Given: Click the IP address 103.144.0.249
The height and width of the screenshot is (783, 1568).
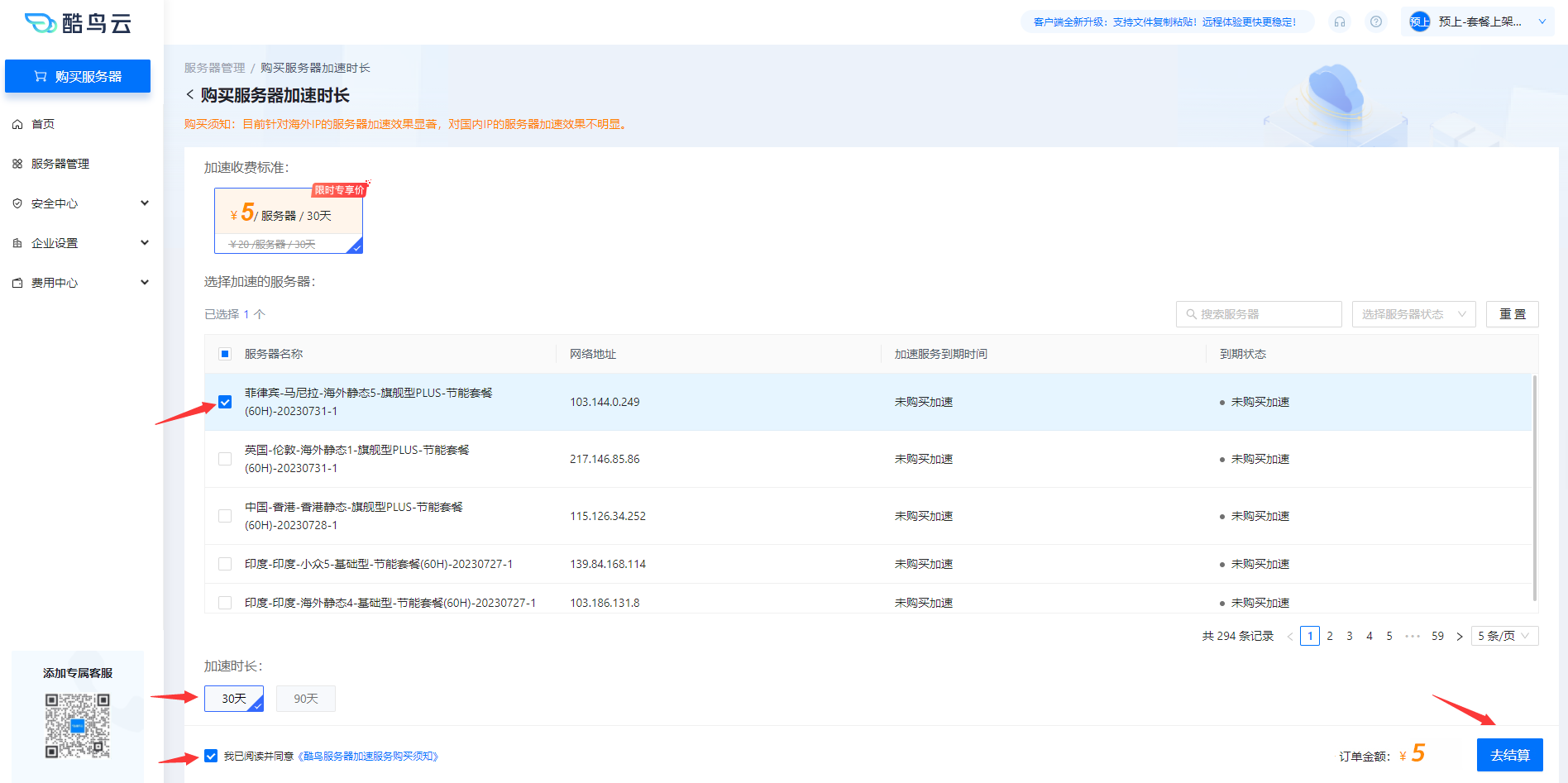Looking at the screenshot, I should [605, 402].
